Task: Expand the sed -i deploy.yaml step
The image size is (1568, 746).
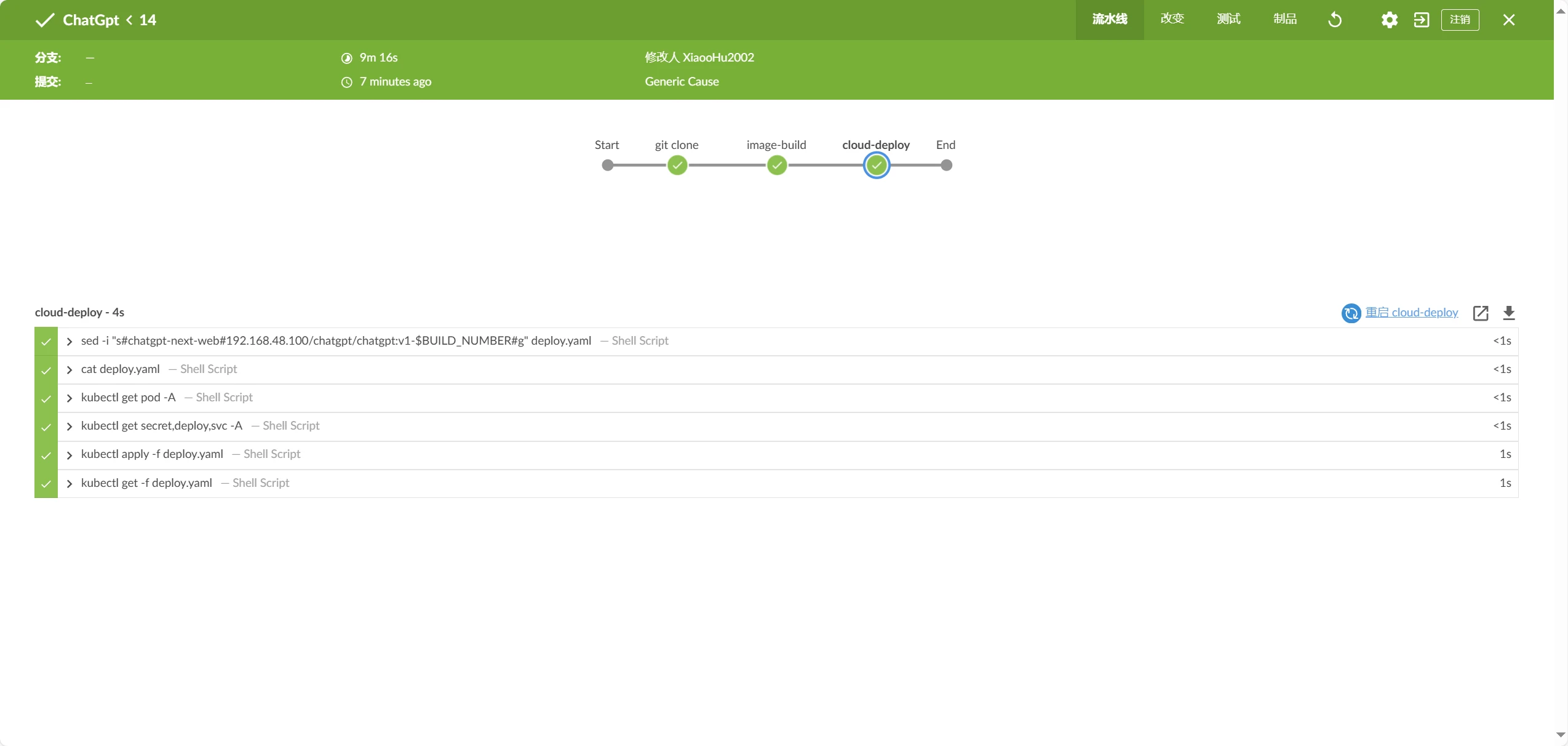Action: point(70,342)
